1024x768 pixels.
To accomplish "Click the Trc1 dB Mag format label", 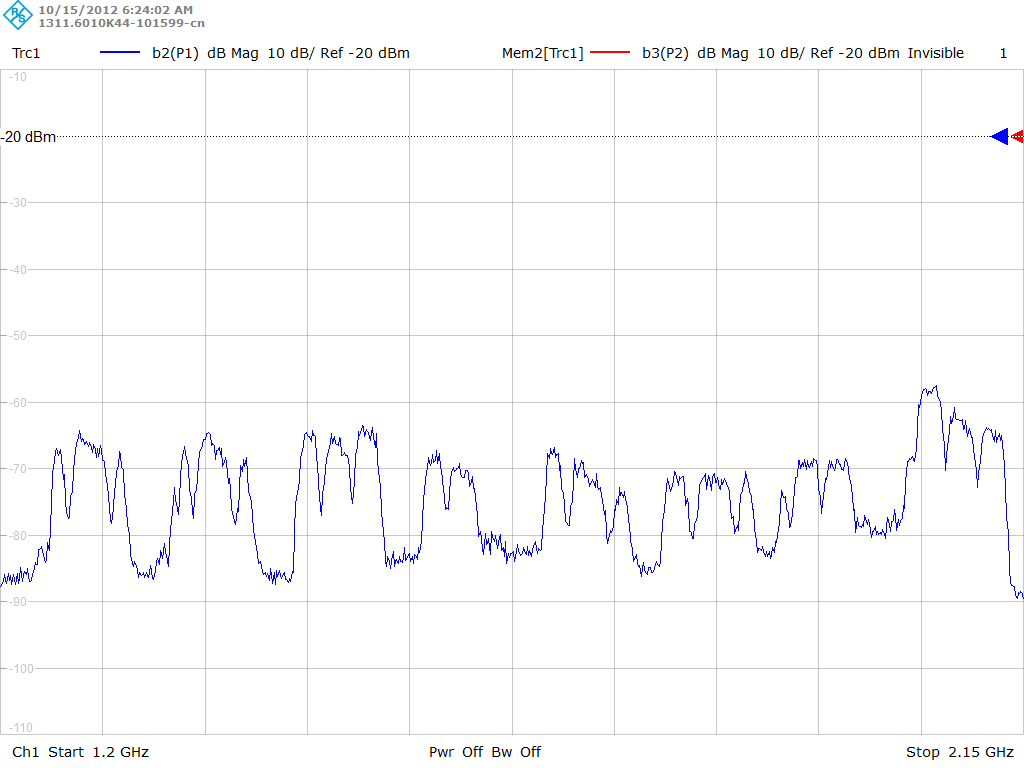I will (233, 53).
